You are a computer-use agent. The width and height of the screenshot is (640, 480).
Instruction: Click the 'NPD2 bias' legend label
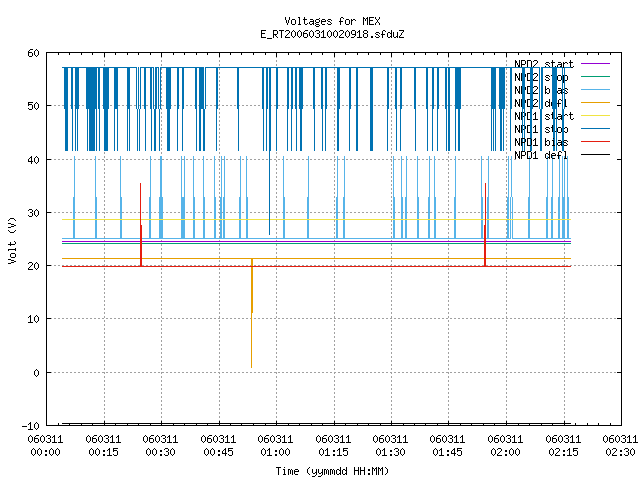click(x=541, y=90)
